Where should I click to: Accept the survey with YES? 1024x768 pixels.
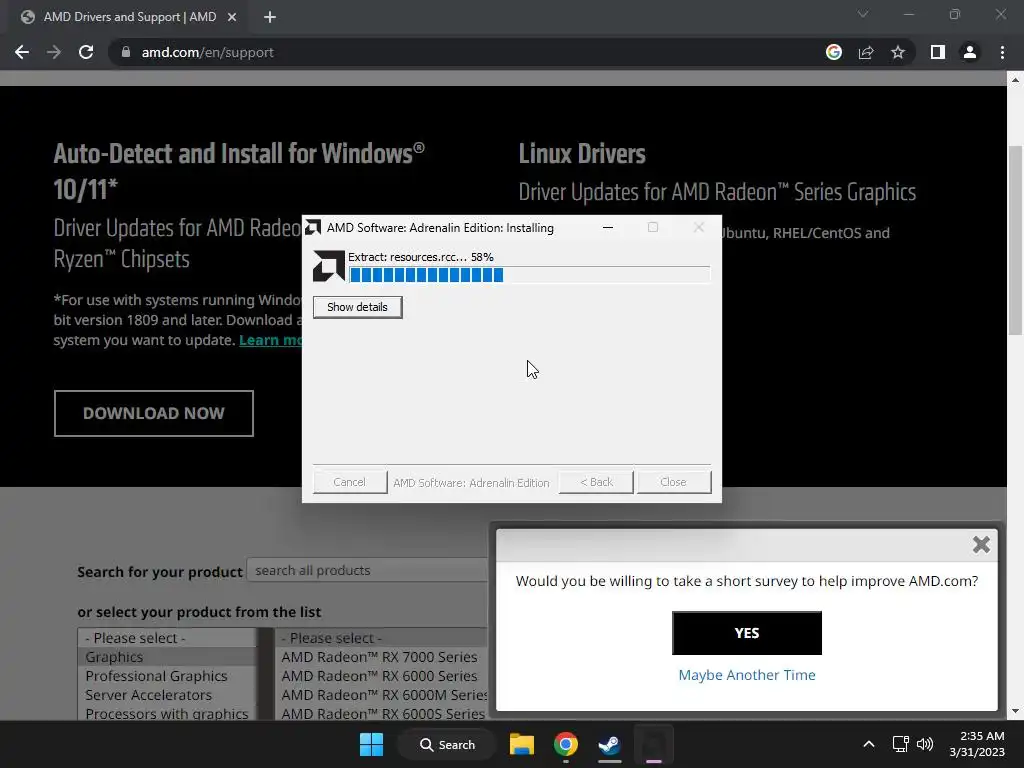point(746,633)
